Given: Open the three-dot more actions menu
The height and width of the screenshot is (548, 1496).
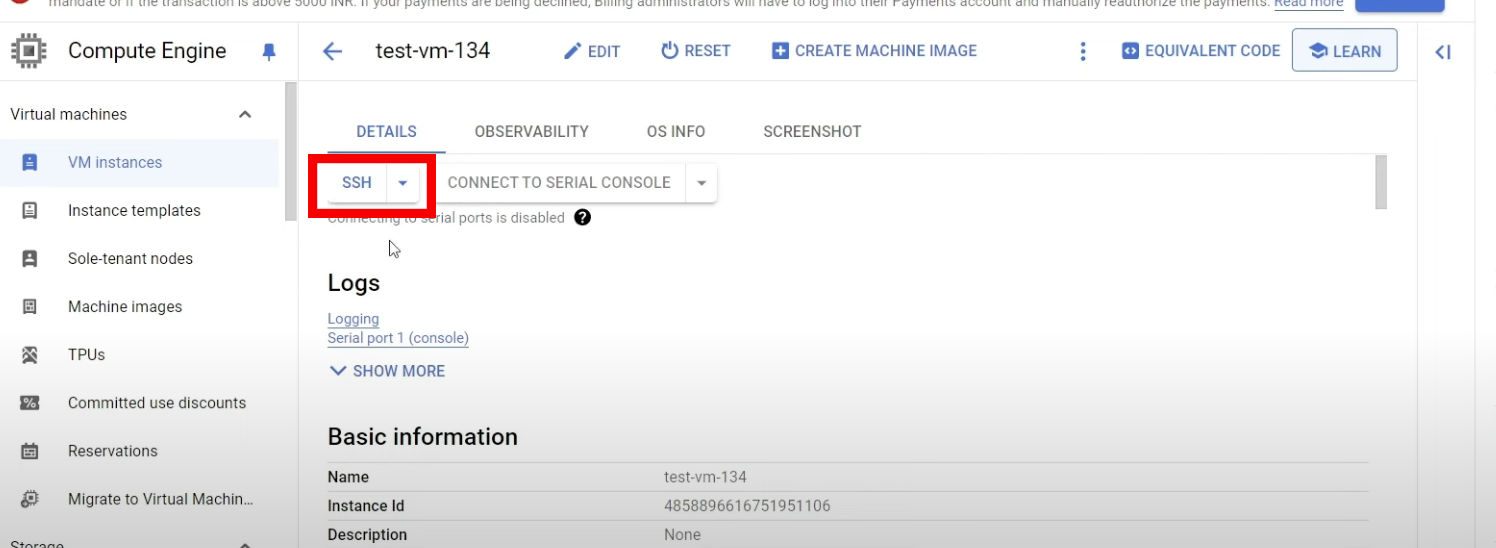Looking at the screenshot, I should pyautogui.click(x=1082, y=52).
